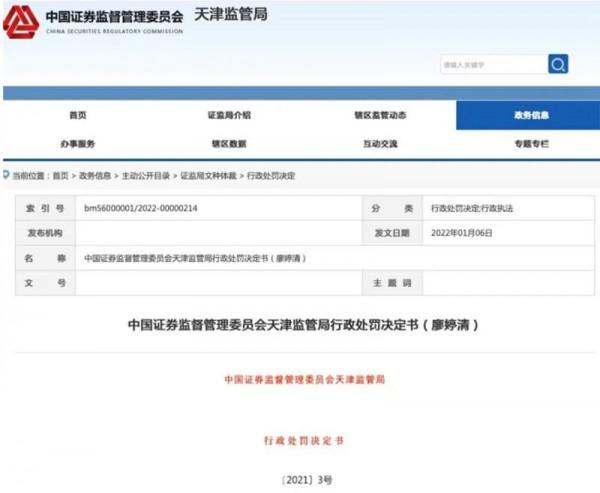
Task: Open the 首页 navigation tab
Action: click(78, 115)
